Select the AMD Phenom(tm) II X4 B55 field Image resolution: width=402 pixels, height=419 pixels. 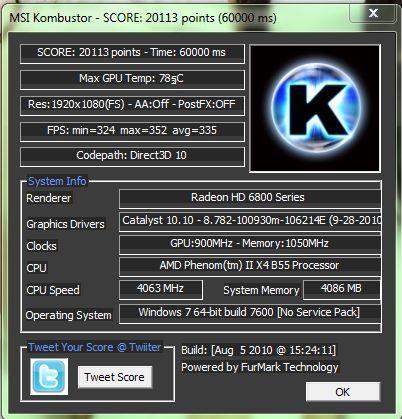click(250, 266)
